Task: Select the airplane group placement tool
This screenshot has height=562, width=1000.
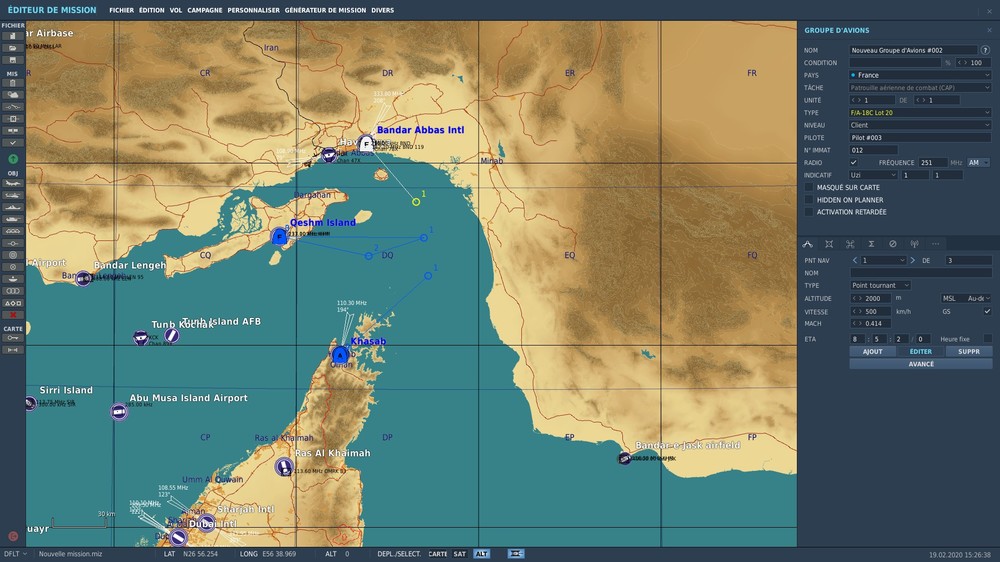Action: point(13,183)
